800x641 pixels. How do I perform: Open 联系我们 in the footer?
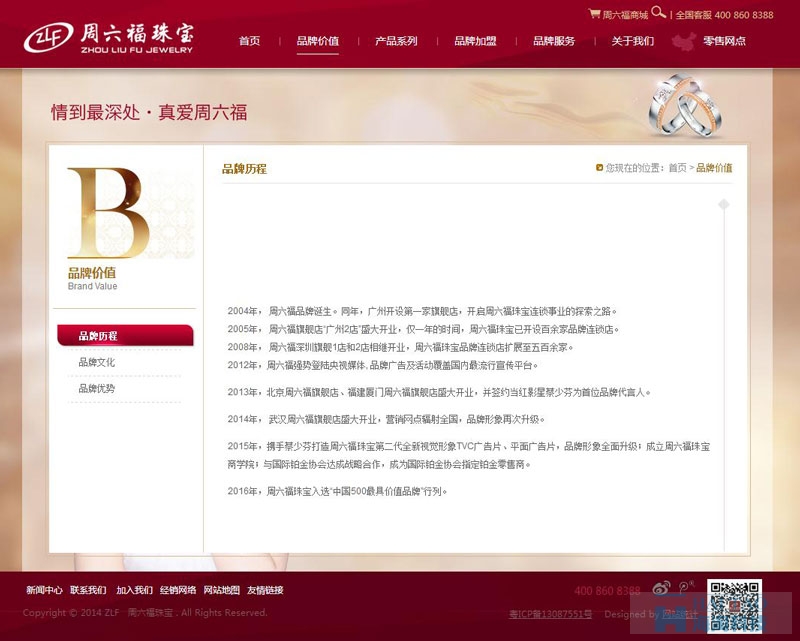[88, 590]
